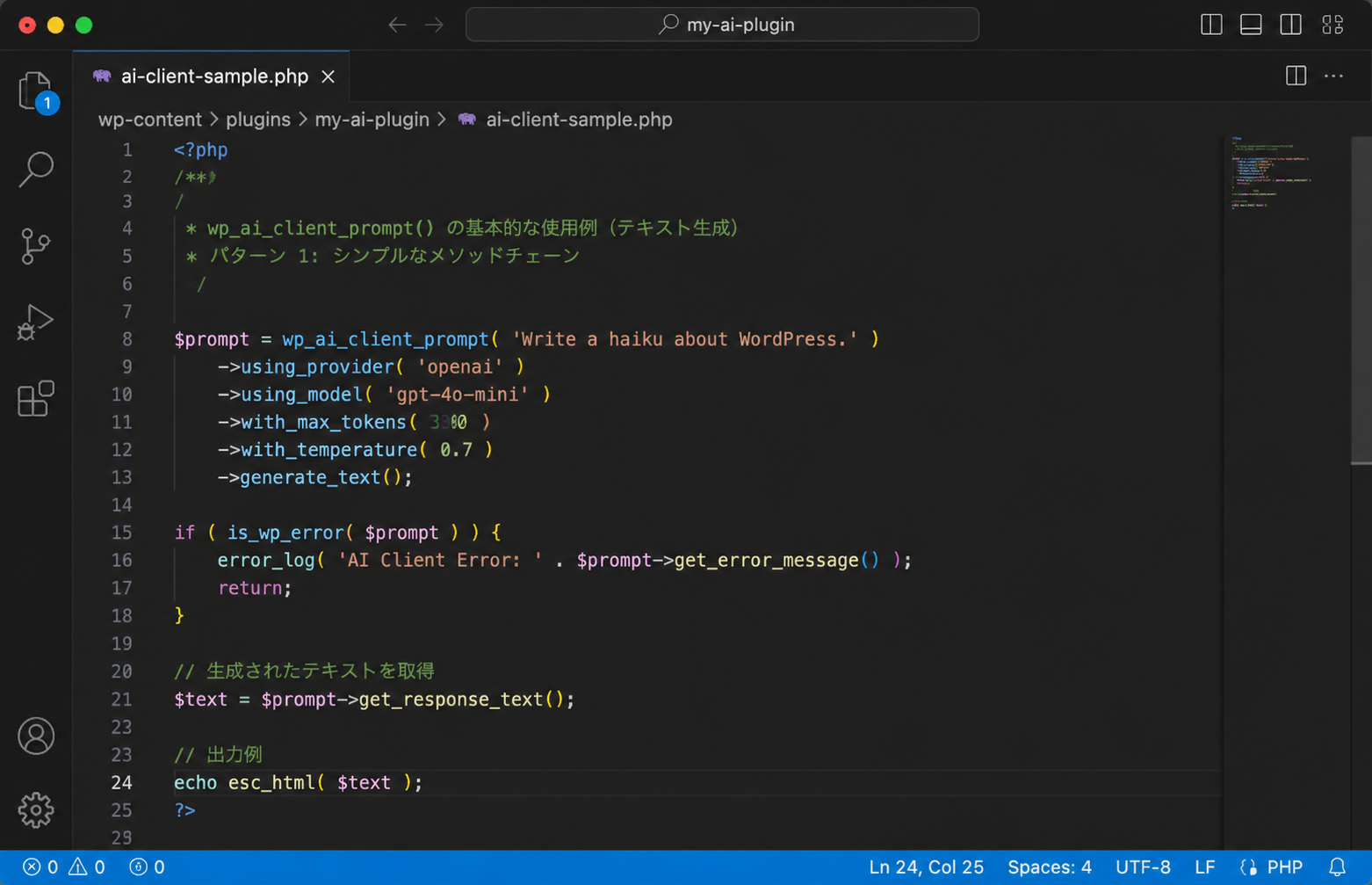Change indentation via Spaces: 4
The height and width of the screenshot is (885, 1372).
[x=1050, y=867]
